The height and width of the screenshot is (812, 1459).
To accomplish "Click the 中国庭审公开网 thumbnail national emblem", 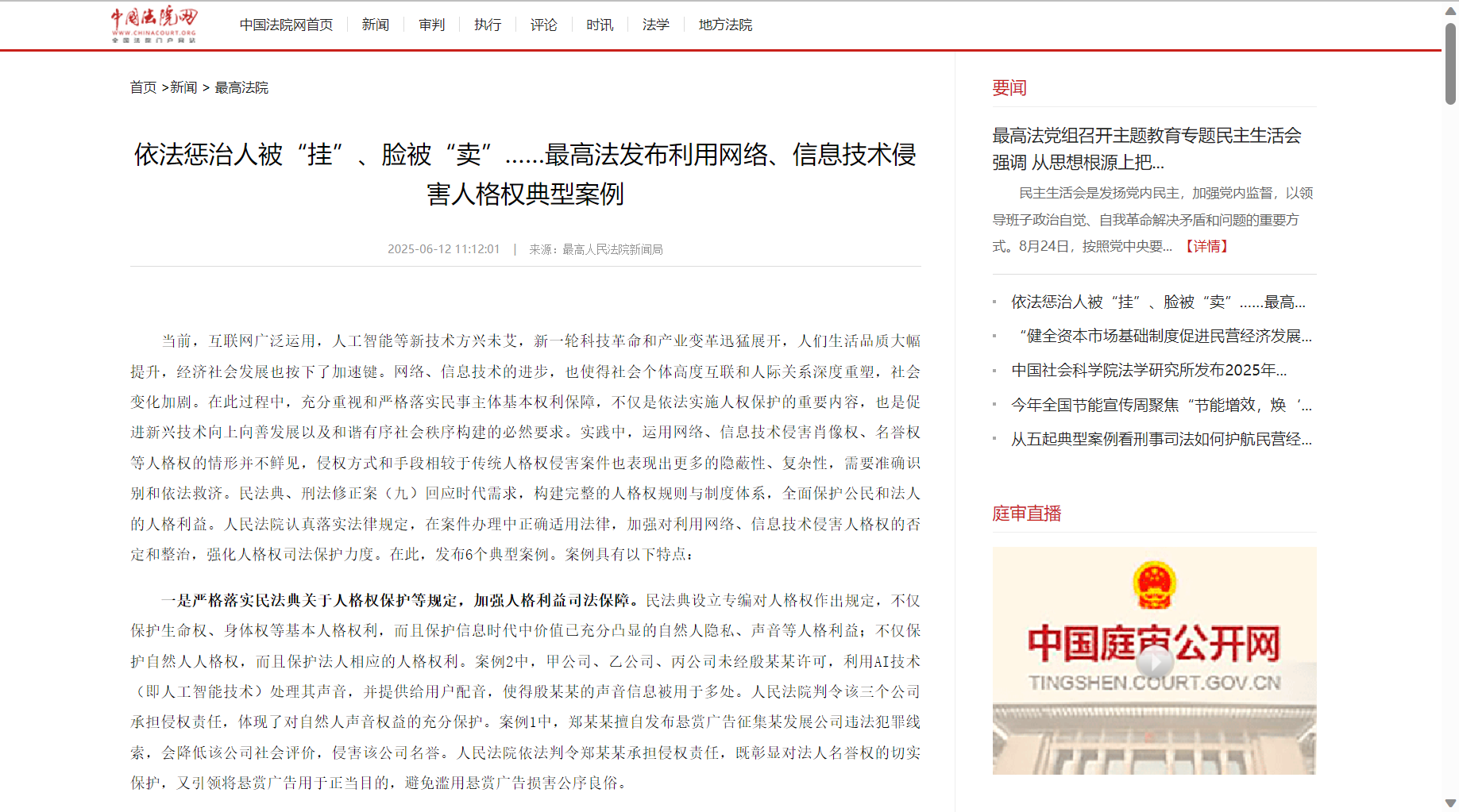I will tap(1154, 585).
